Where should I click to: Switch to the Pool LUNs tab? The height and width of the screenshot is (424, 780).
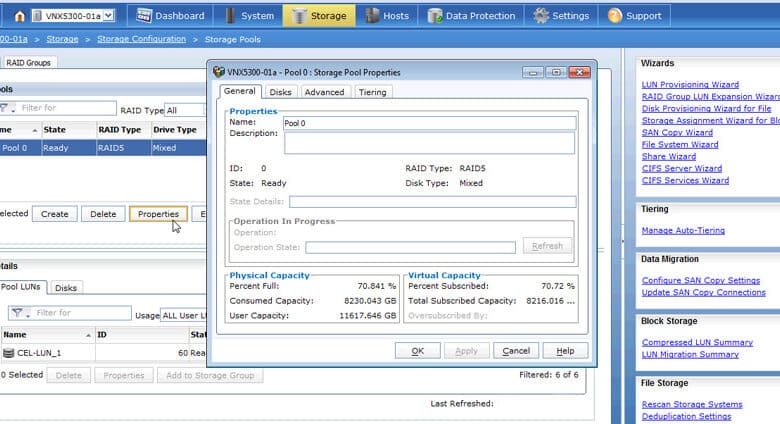22,287
